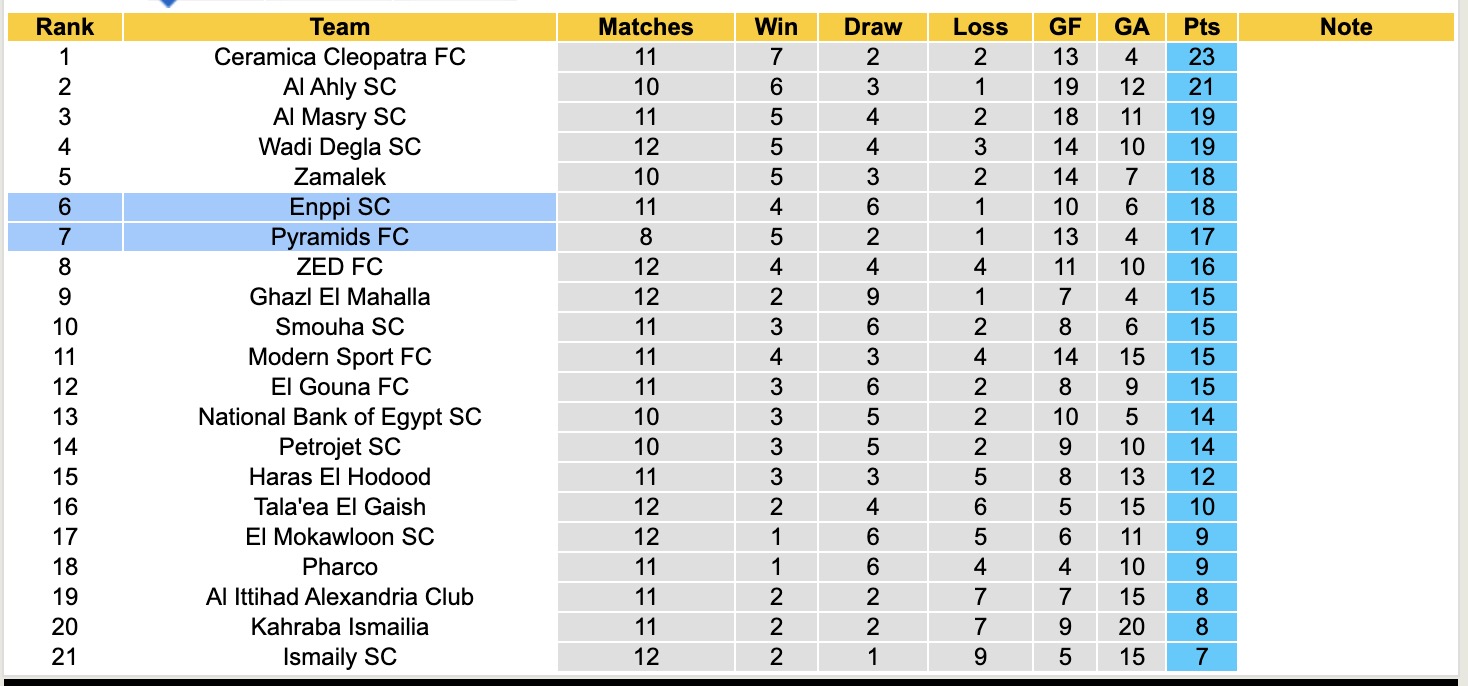
Task: Select Ceramica Cleopatra's 23 points cell
Action: coord(1201,57)
